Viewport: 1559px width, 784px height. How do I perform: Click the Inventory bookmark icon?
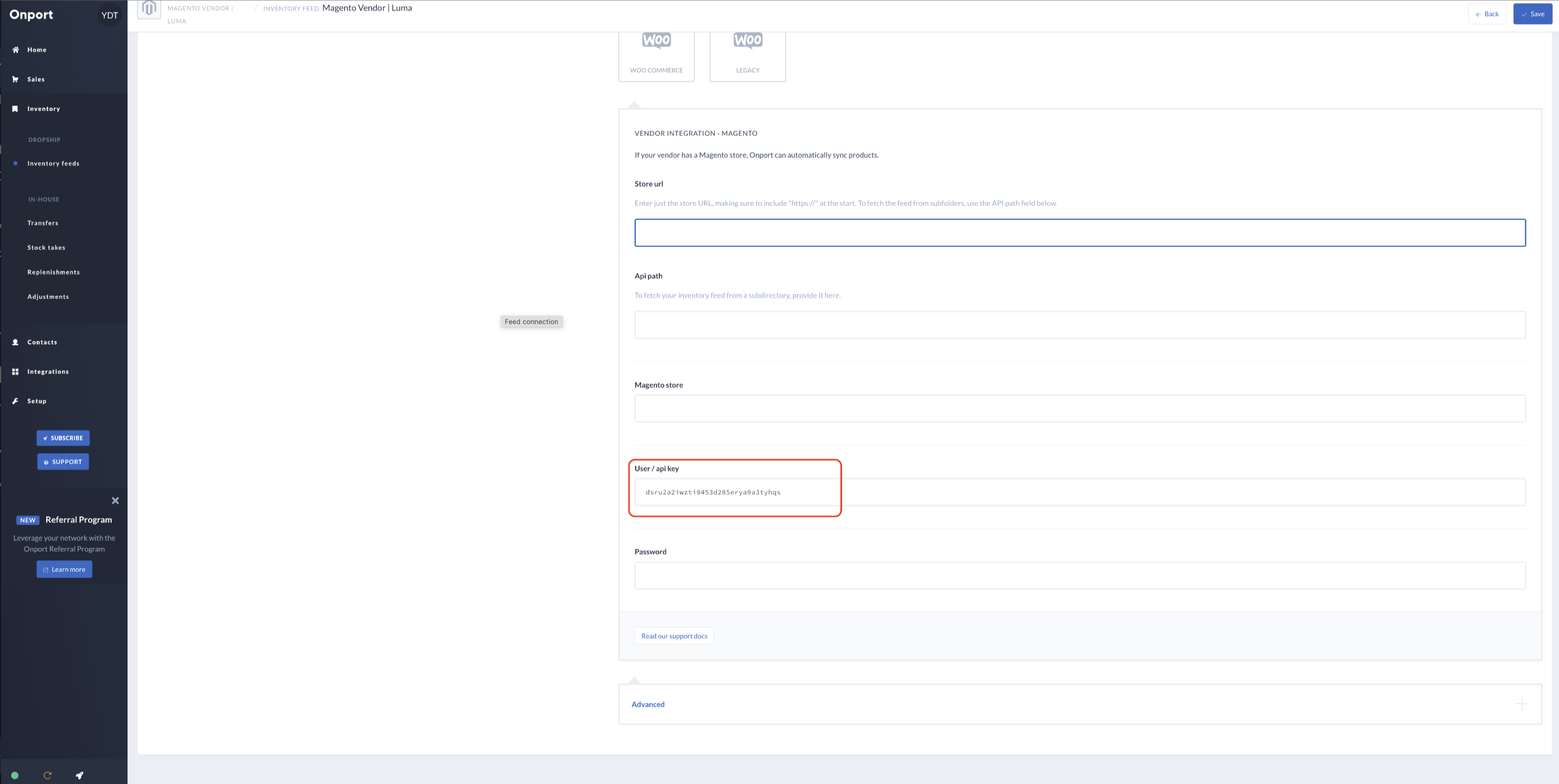[15, 109]
